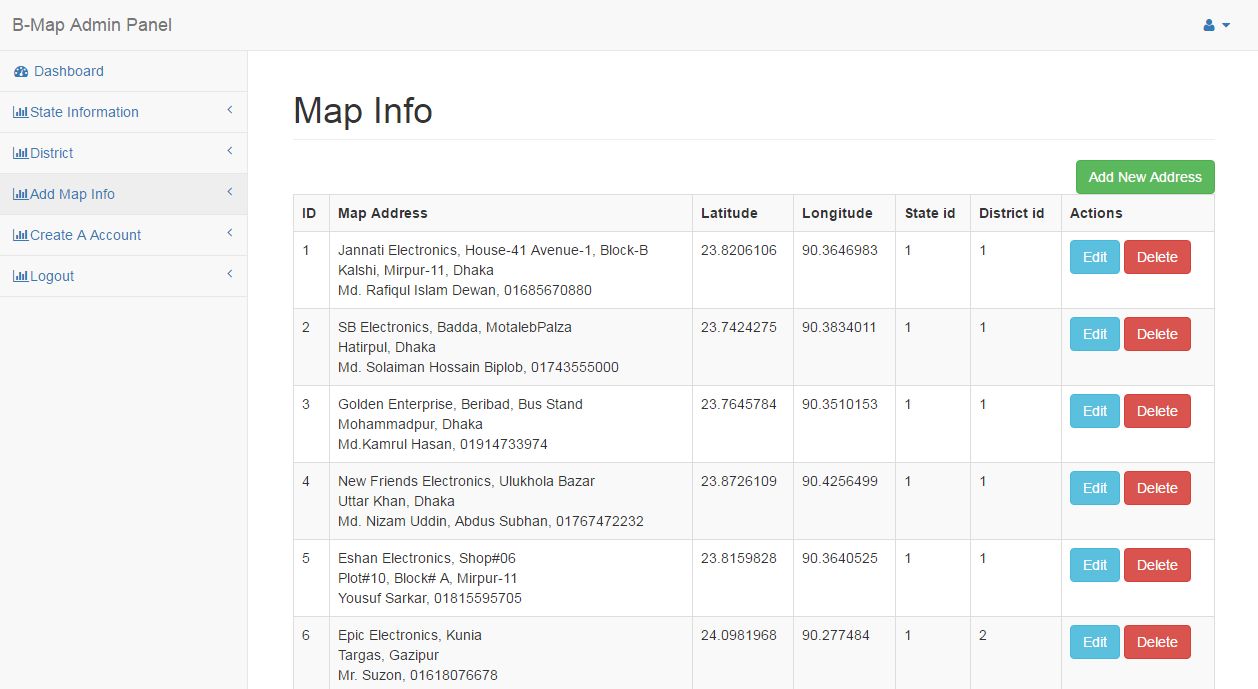Viewport: 1258px width, 689px height.
Task: Click the 'Md. Solaiman Hossain Biplob' contact line
Action: (478, 367)
